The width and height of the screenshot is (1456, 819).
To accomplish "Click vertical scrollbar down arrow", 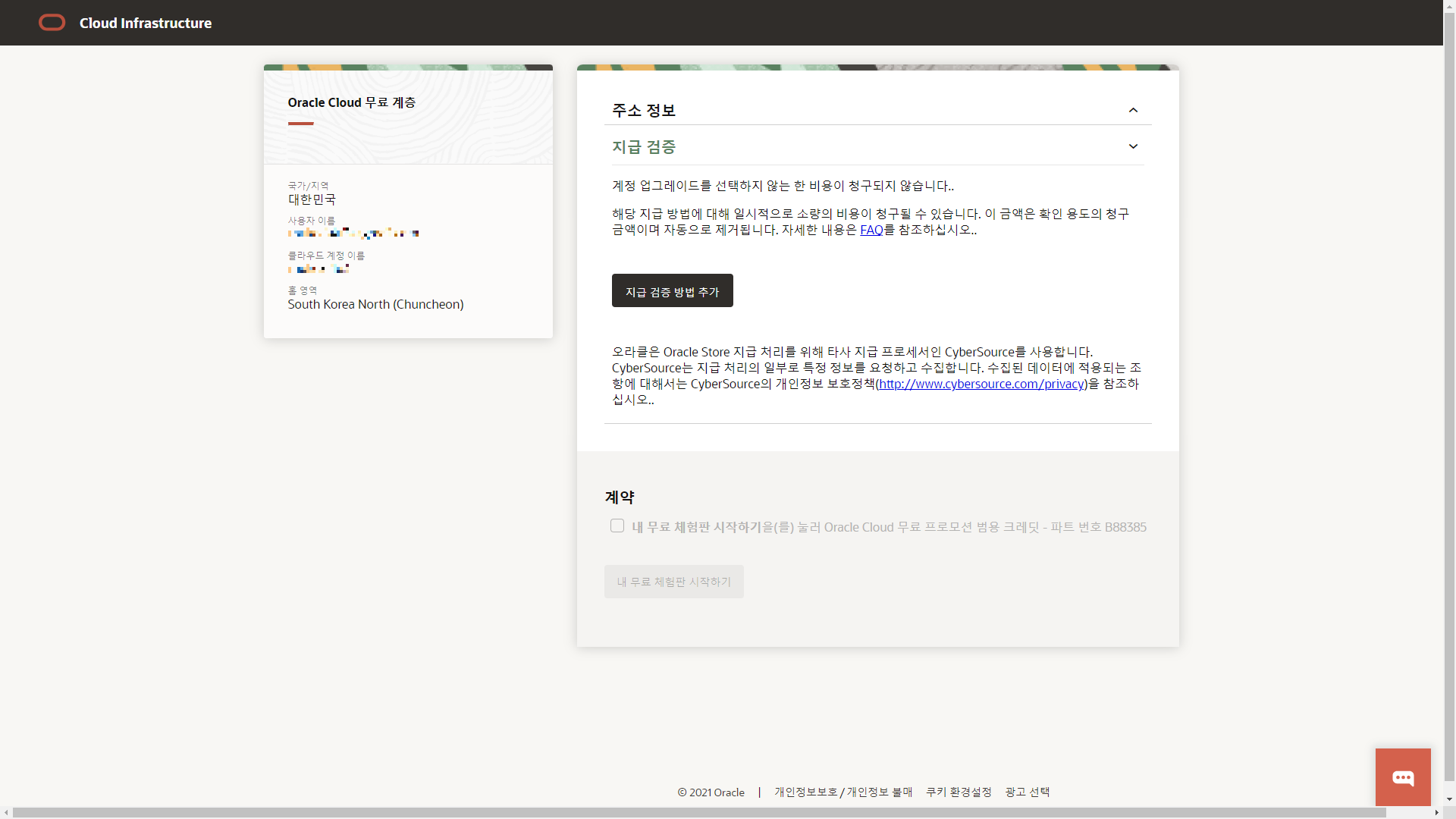I will pyautogui.click(x=1449, y=799).
